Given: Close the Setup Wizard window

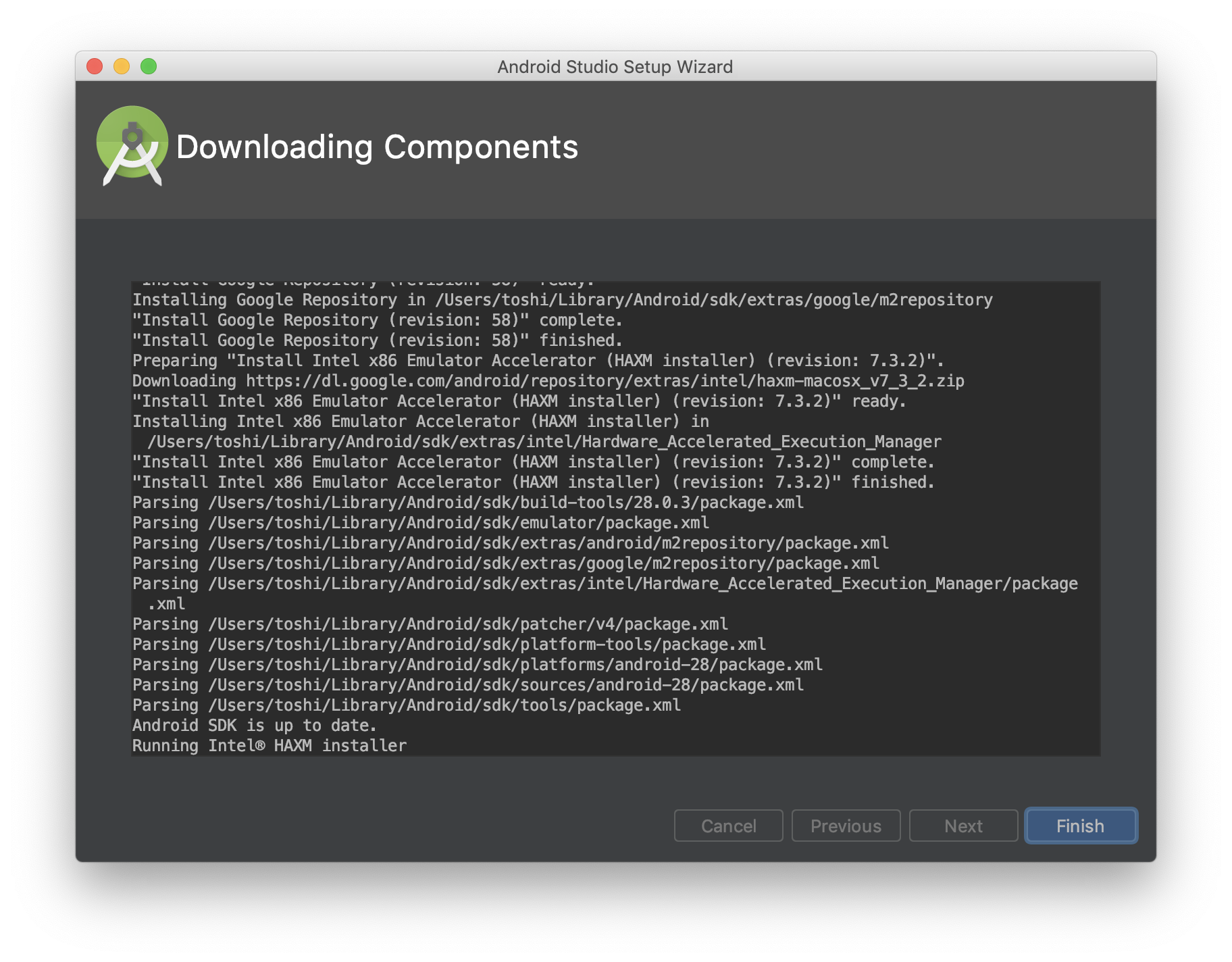Looking at the screenshot, I should tap(95, 66).
